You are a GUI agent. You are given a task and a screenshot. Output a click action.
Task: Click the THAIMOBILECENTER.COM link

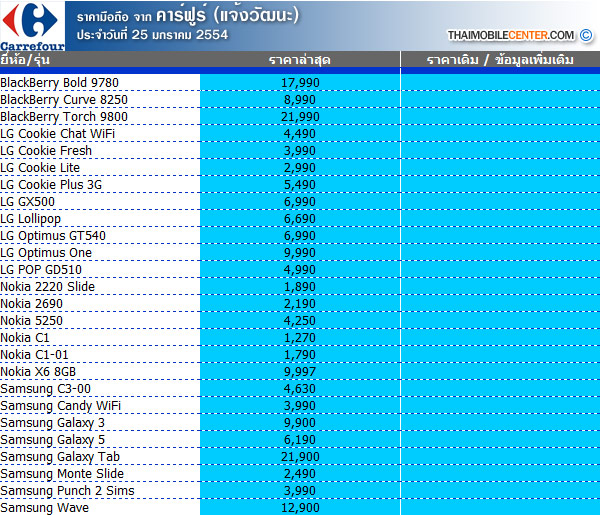click(x=511, y=35)
